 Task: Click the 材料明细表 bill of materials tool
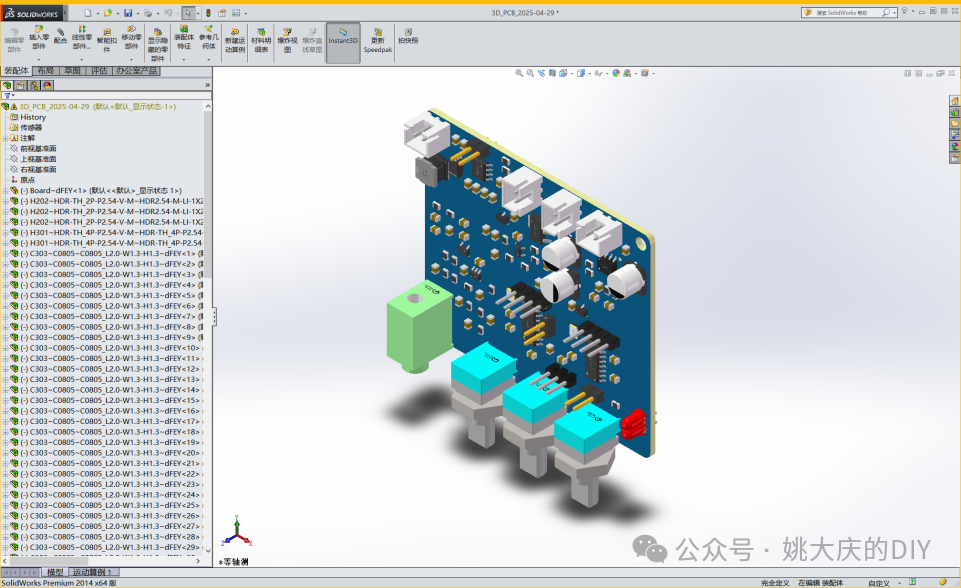pos(261,40)
